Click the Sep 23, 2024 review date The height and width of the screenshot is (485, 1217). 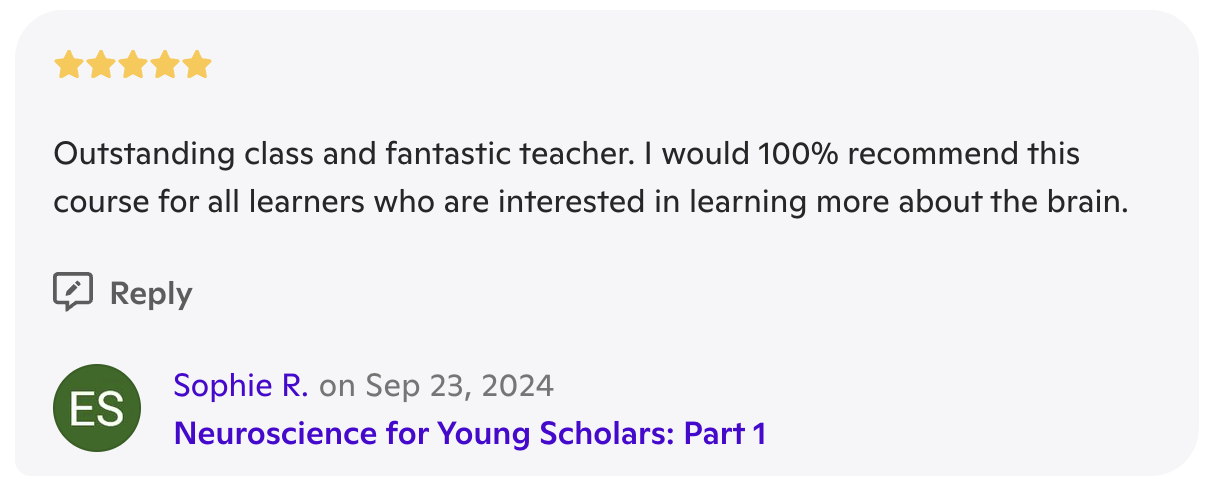459,385
